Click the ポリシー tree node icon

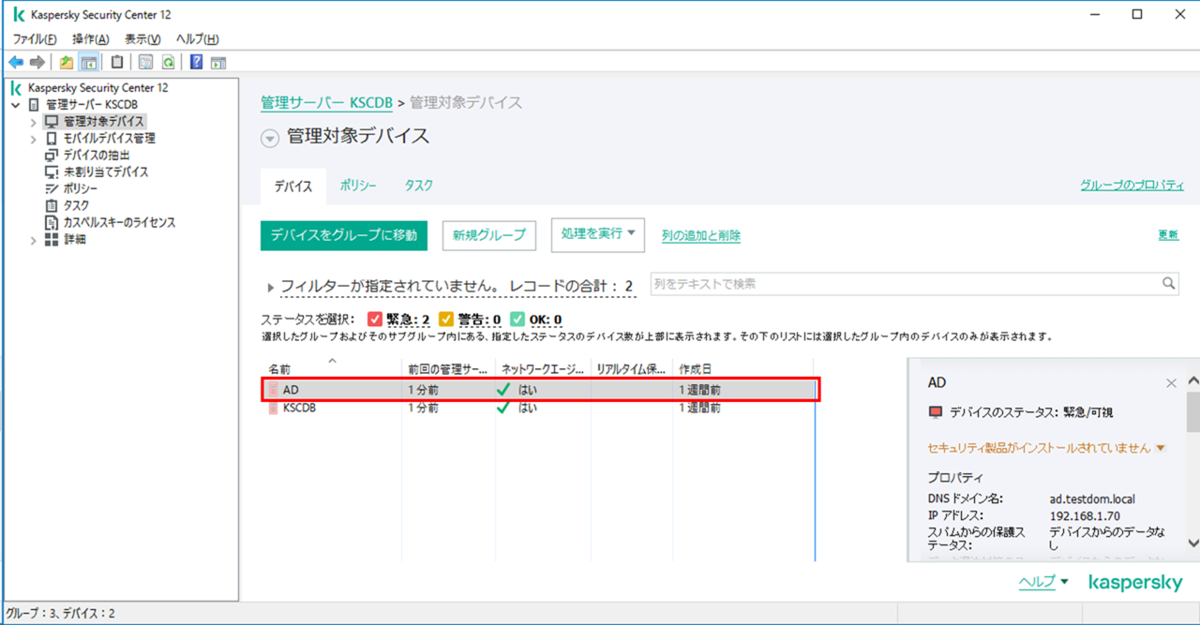tap(52, 189)
